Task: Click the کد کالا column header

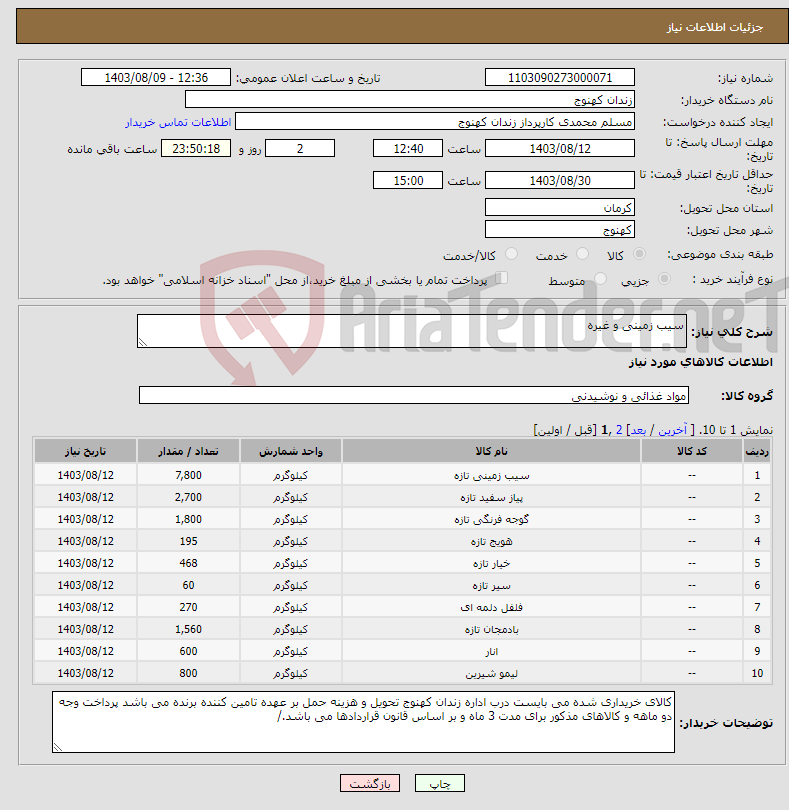Action: tap(692, 451)
